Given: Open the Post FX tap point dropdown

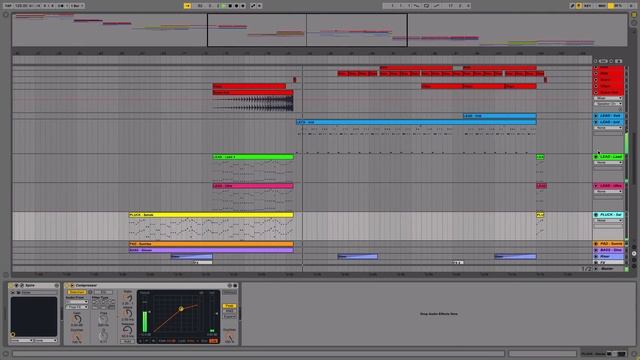Looking at the screenshot, I should pyautogui.click(x=77, y=307).
